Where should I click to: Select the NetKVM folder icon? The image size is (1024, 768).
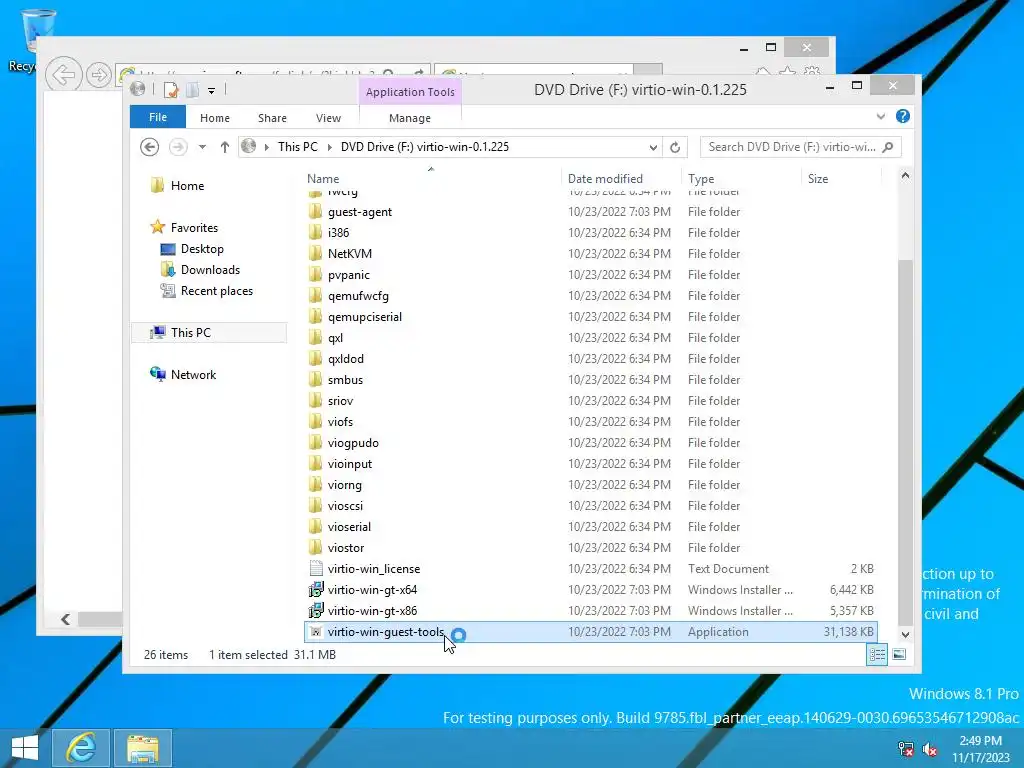pyautogui.click(x=315, y=253)
